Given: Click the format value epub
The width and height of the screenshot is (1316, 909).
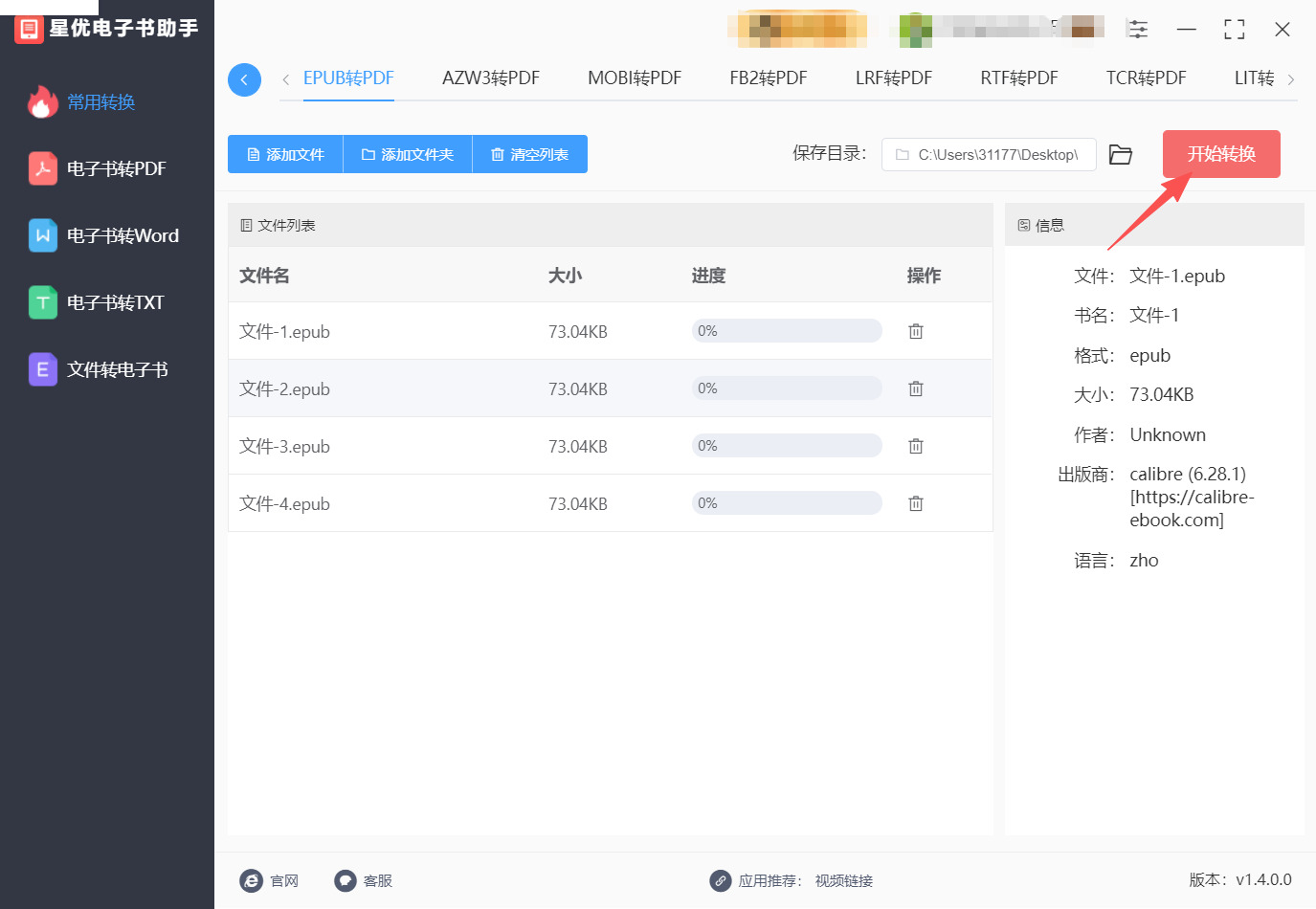Looking at the screenshot, I should tap(1149, 356).
